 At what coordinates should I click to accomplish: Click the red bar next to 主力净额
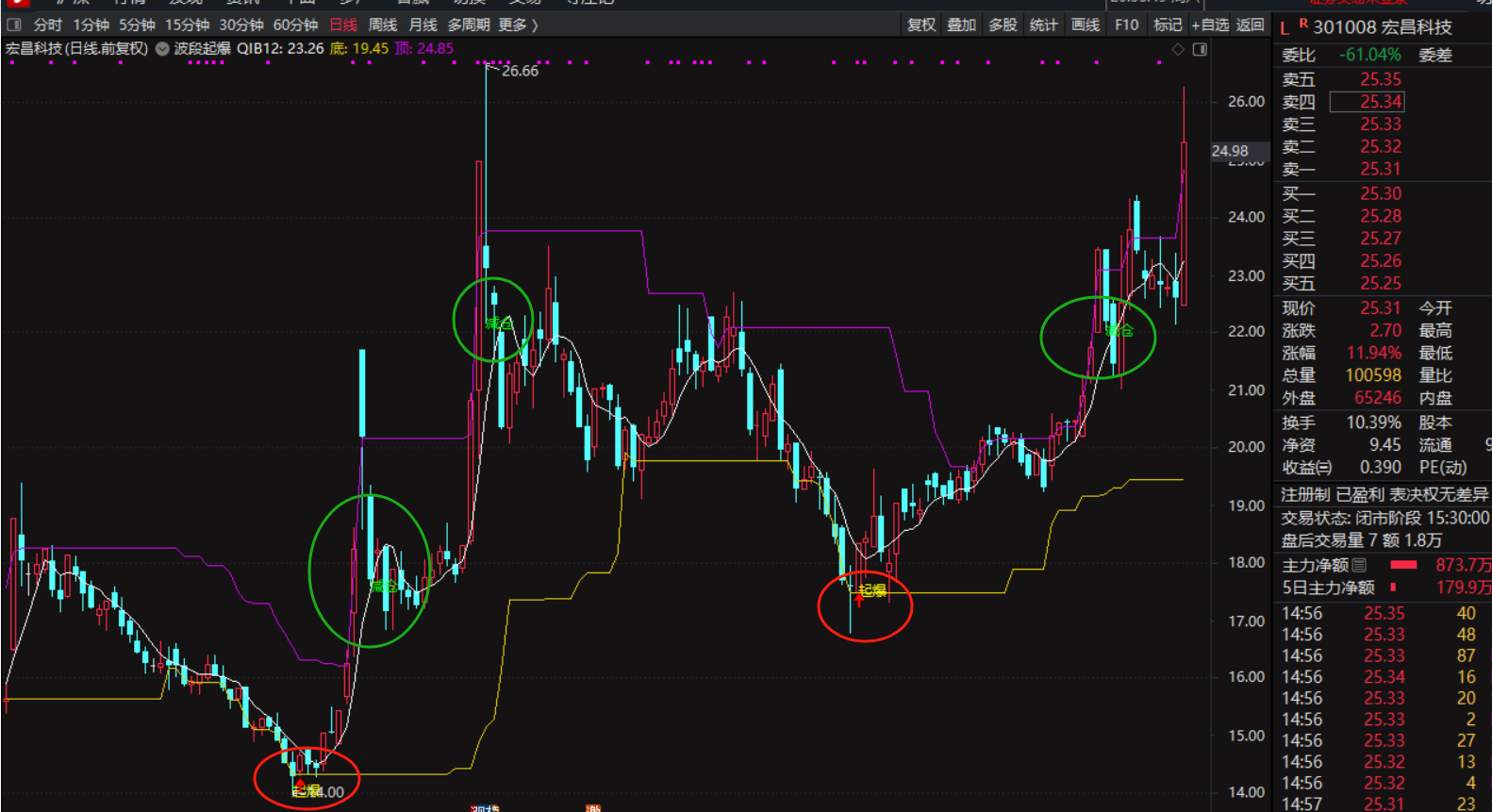(1403, 565)
